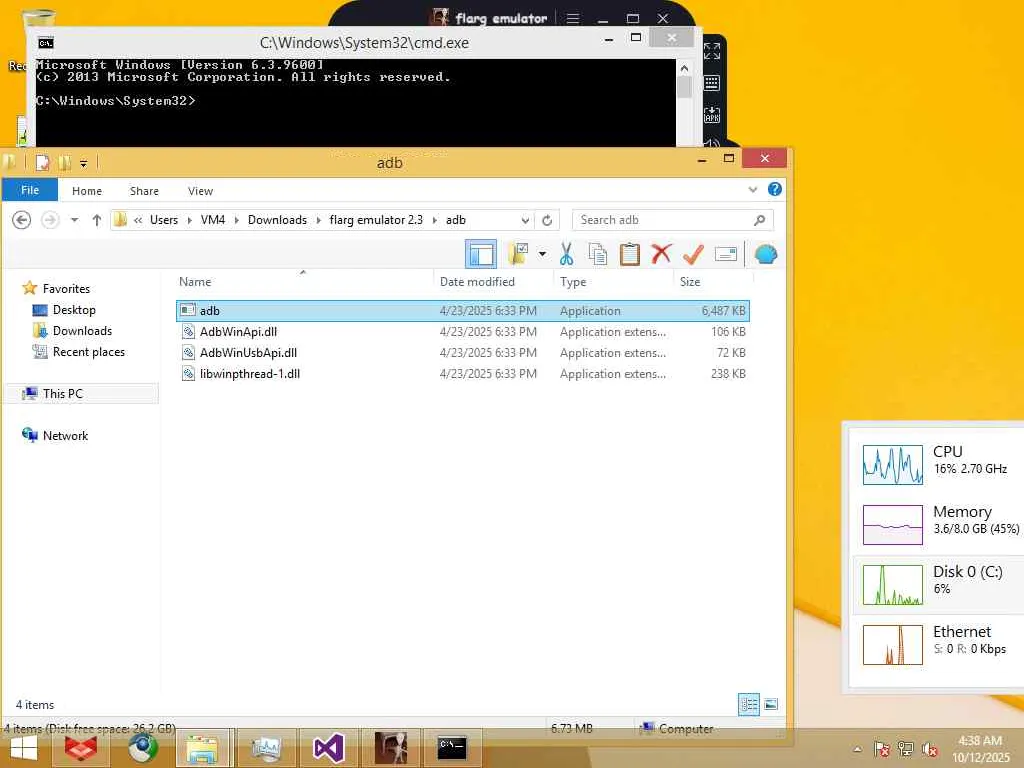Click the cmd window scrollbar up arrow
Viewport: 1024px width, 768px height.
(684, 68)
